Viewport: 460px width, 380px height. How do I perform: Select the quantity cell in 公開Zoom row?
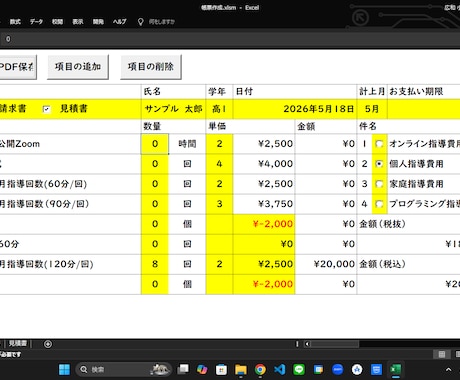click(155, 144)
